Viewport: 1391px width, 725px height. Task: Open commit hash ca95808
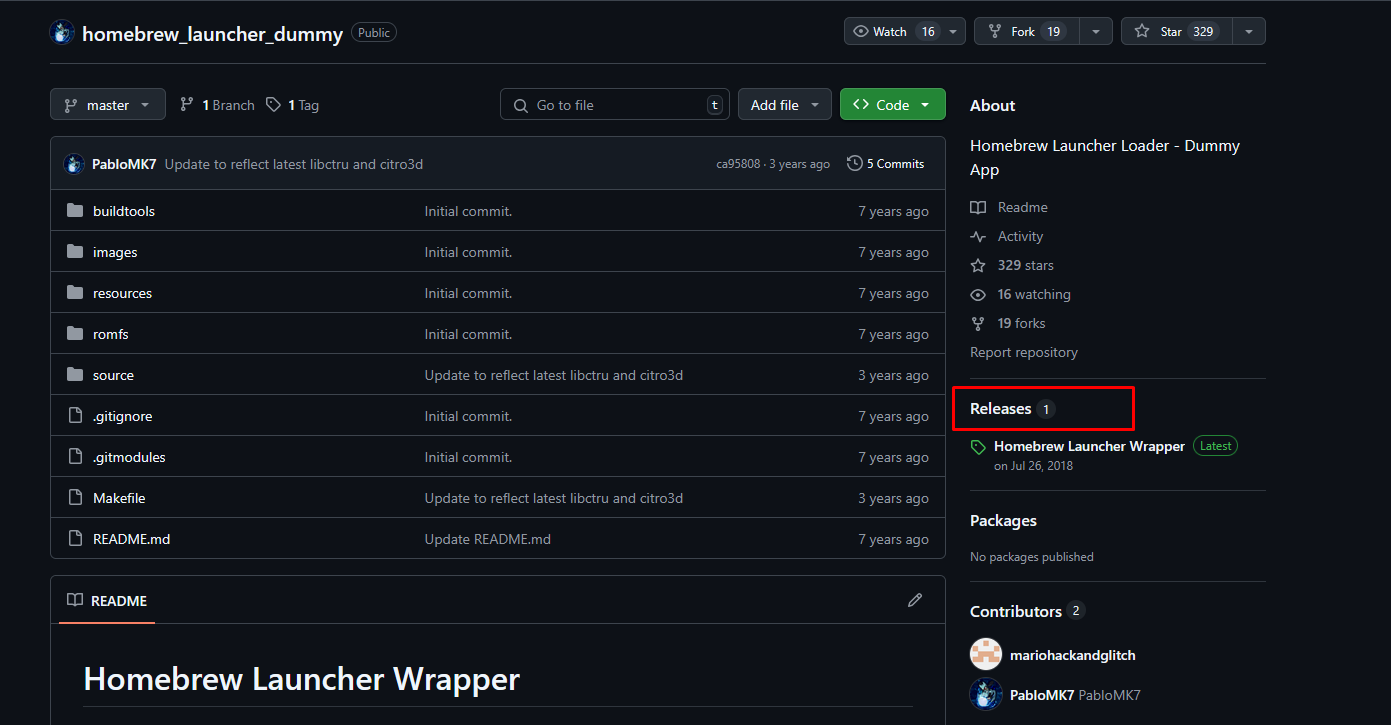click(x=738, y=164)
